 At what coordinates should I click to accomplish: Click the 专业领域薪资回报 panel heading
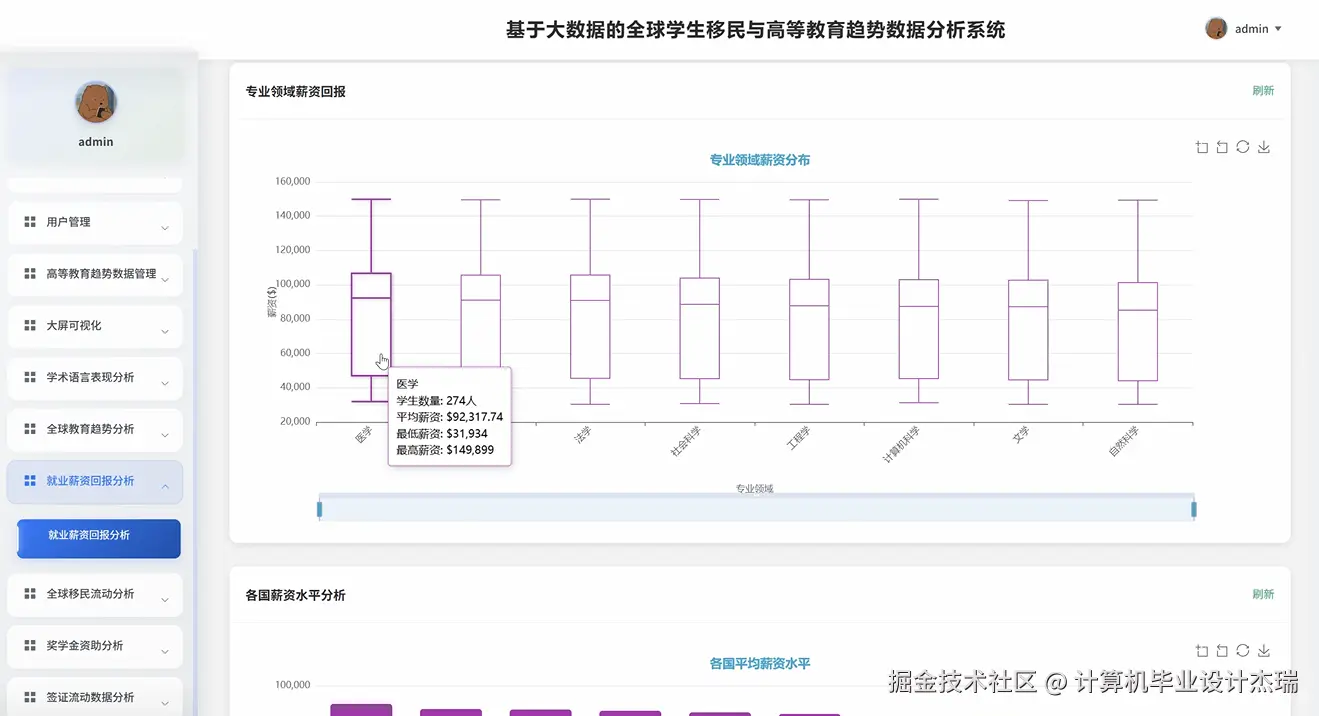pyautogui.click(x=296, y=92)
